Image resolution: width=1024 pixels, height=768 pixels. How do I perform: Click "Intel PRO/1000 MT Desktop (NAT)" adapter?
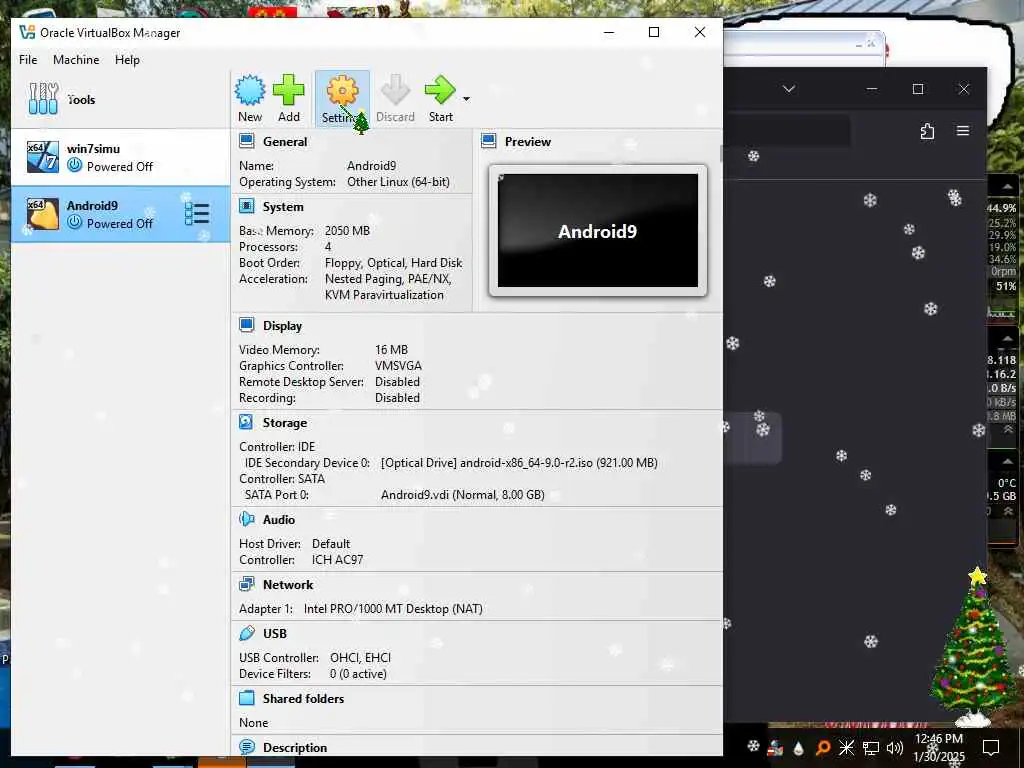point(393,609)
